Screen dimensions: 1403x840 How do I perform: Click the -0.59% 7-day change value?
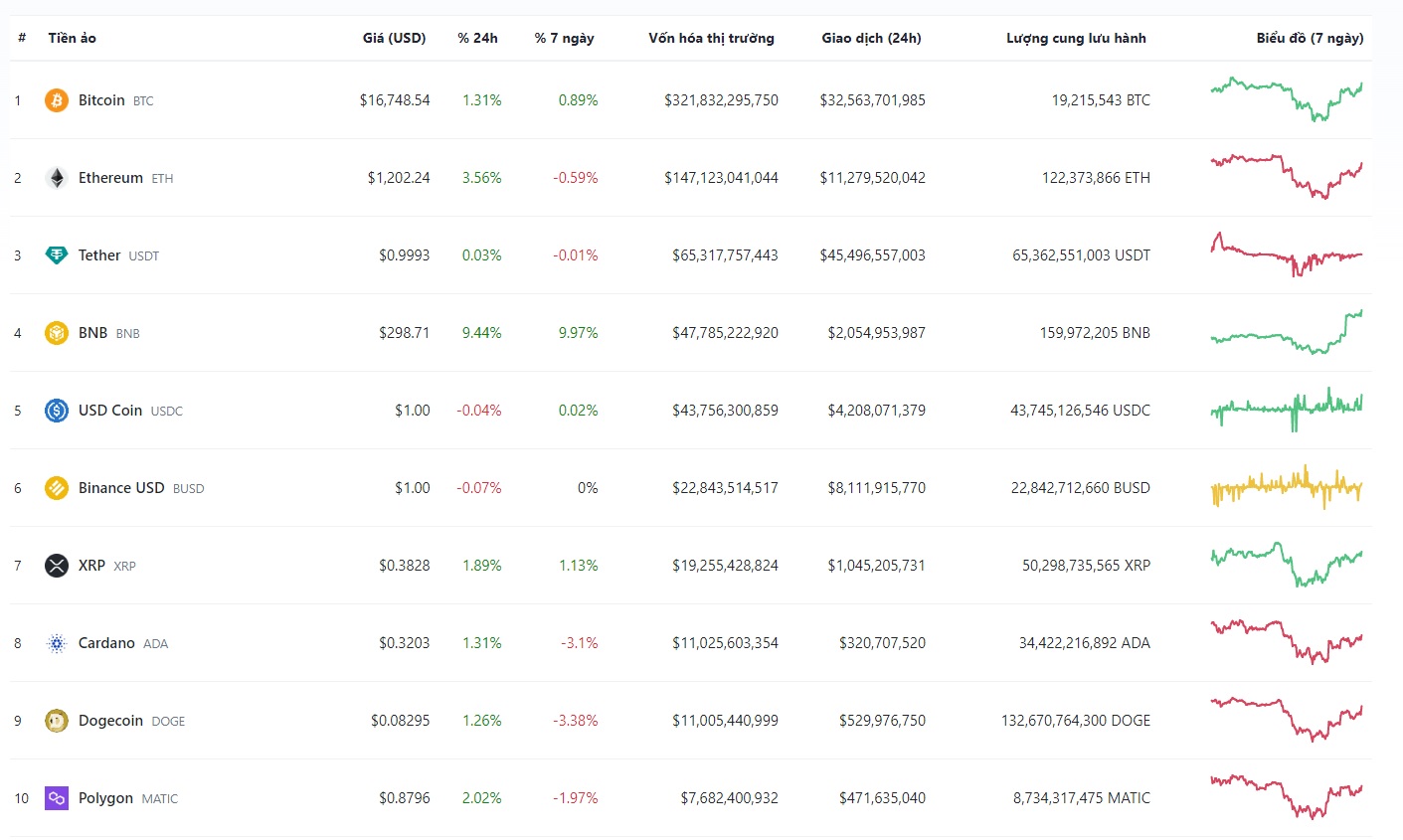pyautogui.click(x=576, y=178)
